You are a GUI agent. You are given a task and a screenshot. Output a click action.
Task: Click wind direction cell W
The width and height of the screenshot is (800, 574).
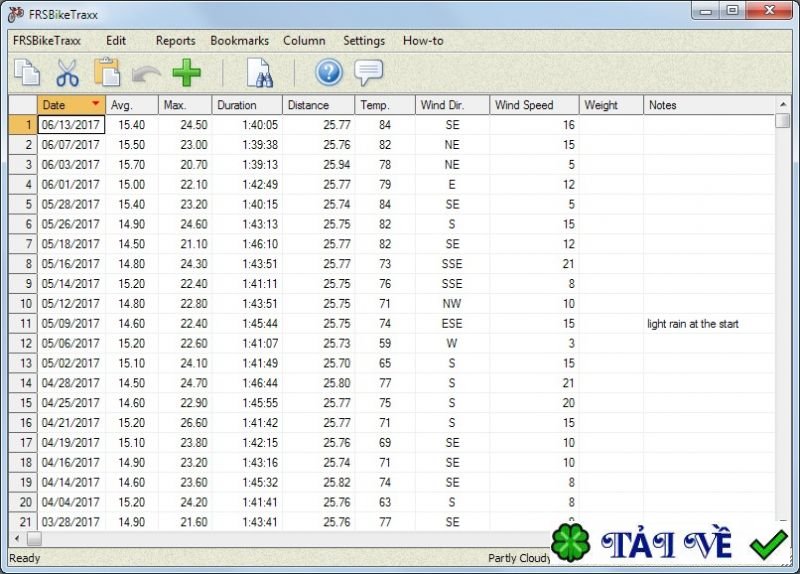click(x=453, y=343)
